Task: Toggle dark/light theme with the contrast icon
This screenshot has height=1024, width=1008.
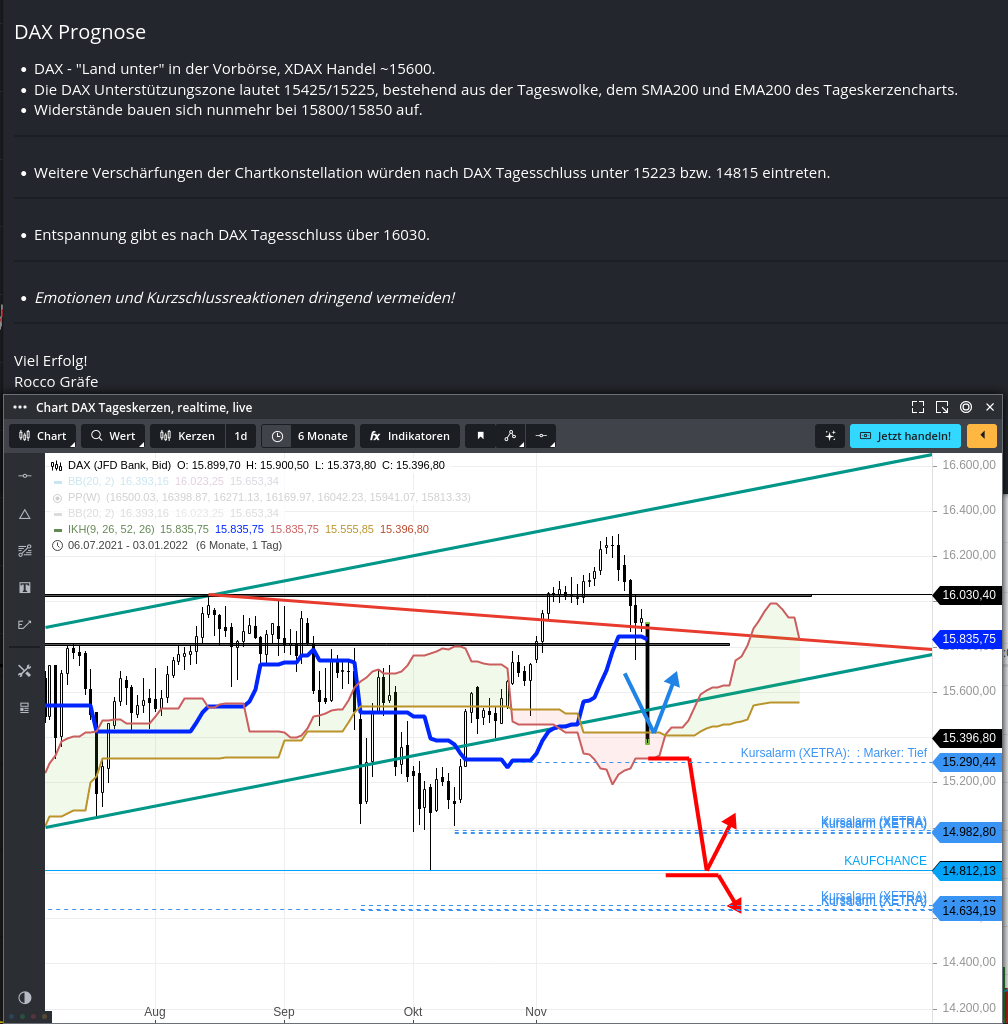Action: coord(24,997)
